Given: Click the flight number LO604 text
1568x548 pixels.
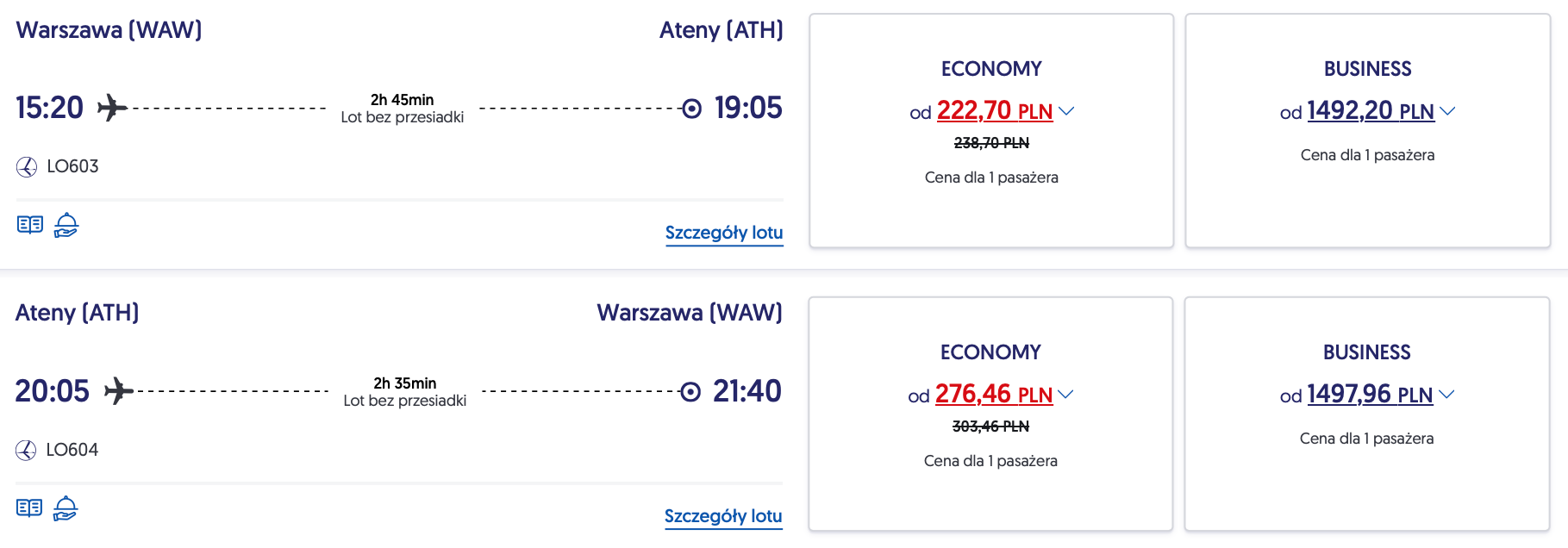Looking at the screenshot, I should point(72,450).
